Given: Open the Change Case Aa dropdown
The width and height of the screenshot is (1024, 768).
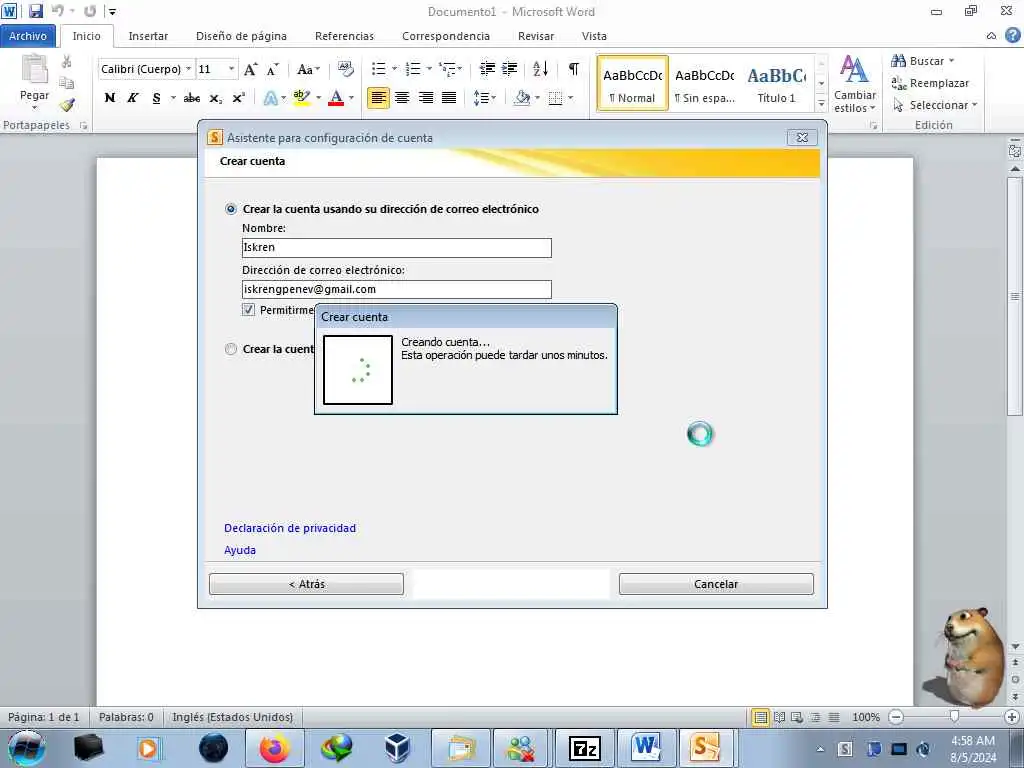Looking at the screenshot, I should (308, 69).
